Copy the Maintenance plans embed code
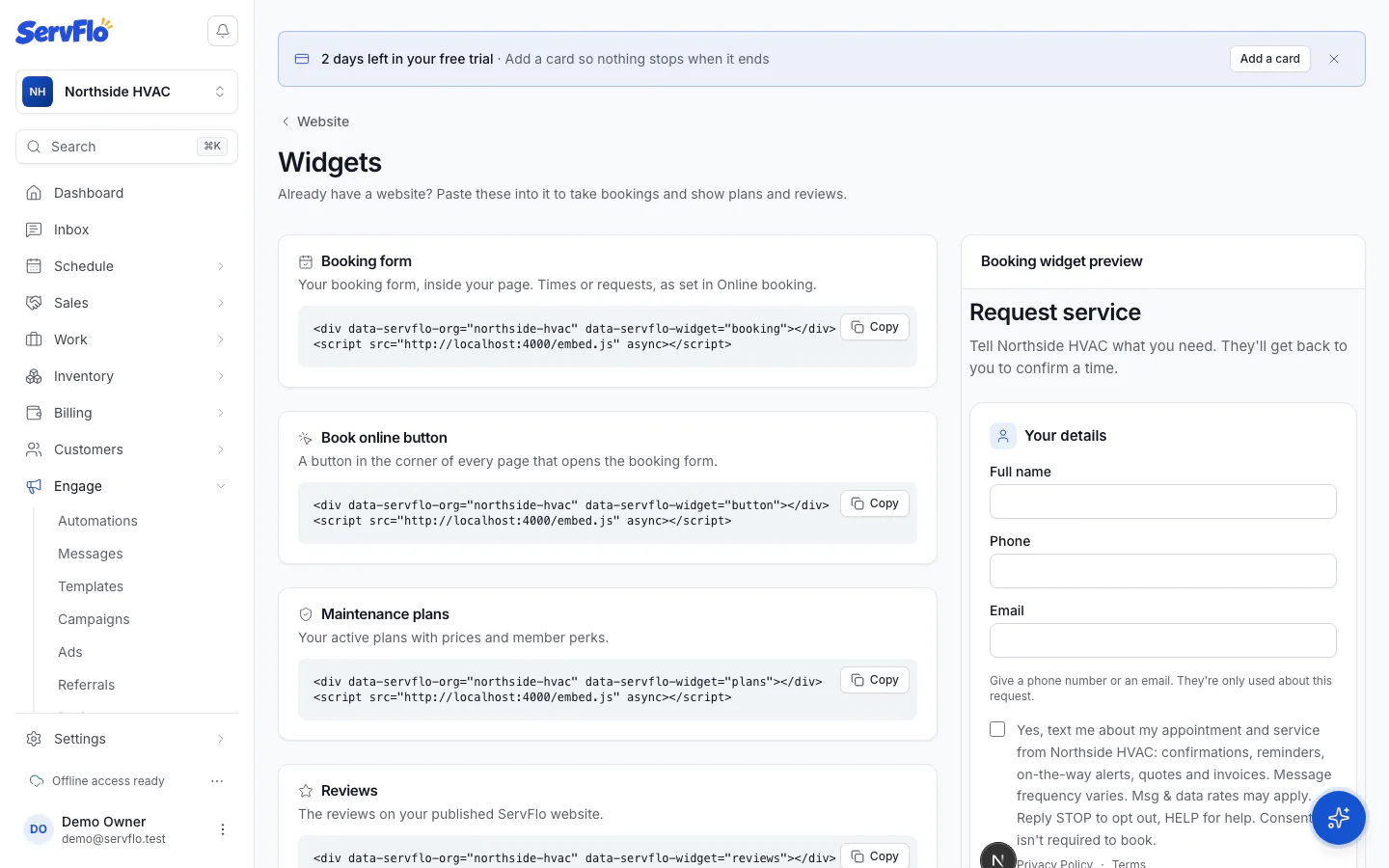Screen dimensions: 1389x868 pos(875,680)
